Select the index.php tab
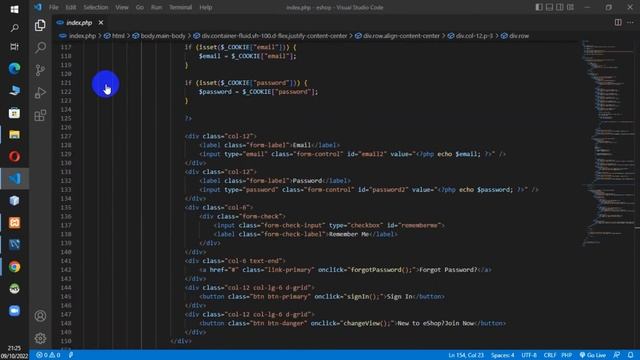 [79, 22]
